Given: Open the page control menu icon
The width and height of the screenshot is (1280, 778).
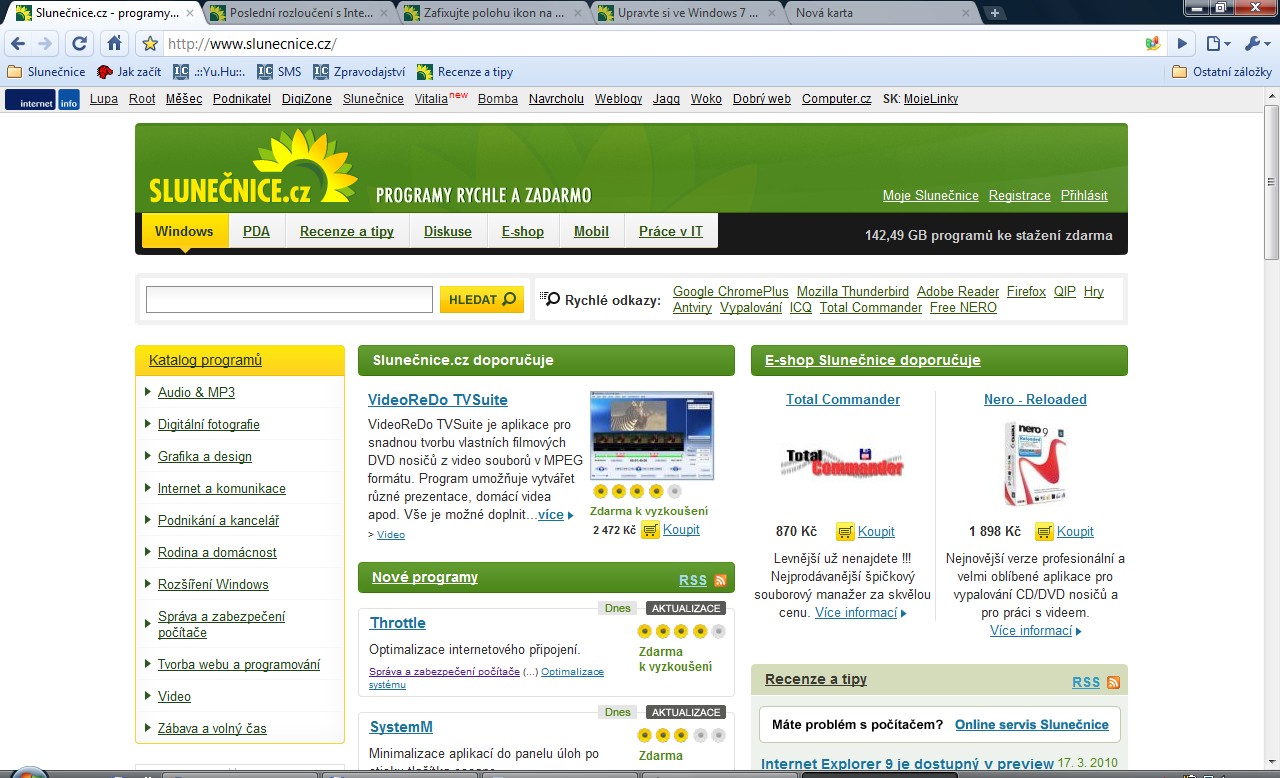Looking at the screenshot, I should (x=1217, y=44).
